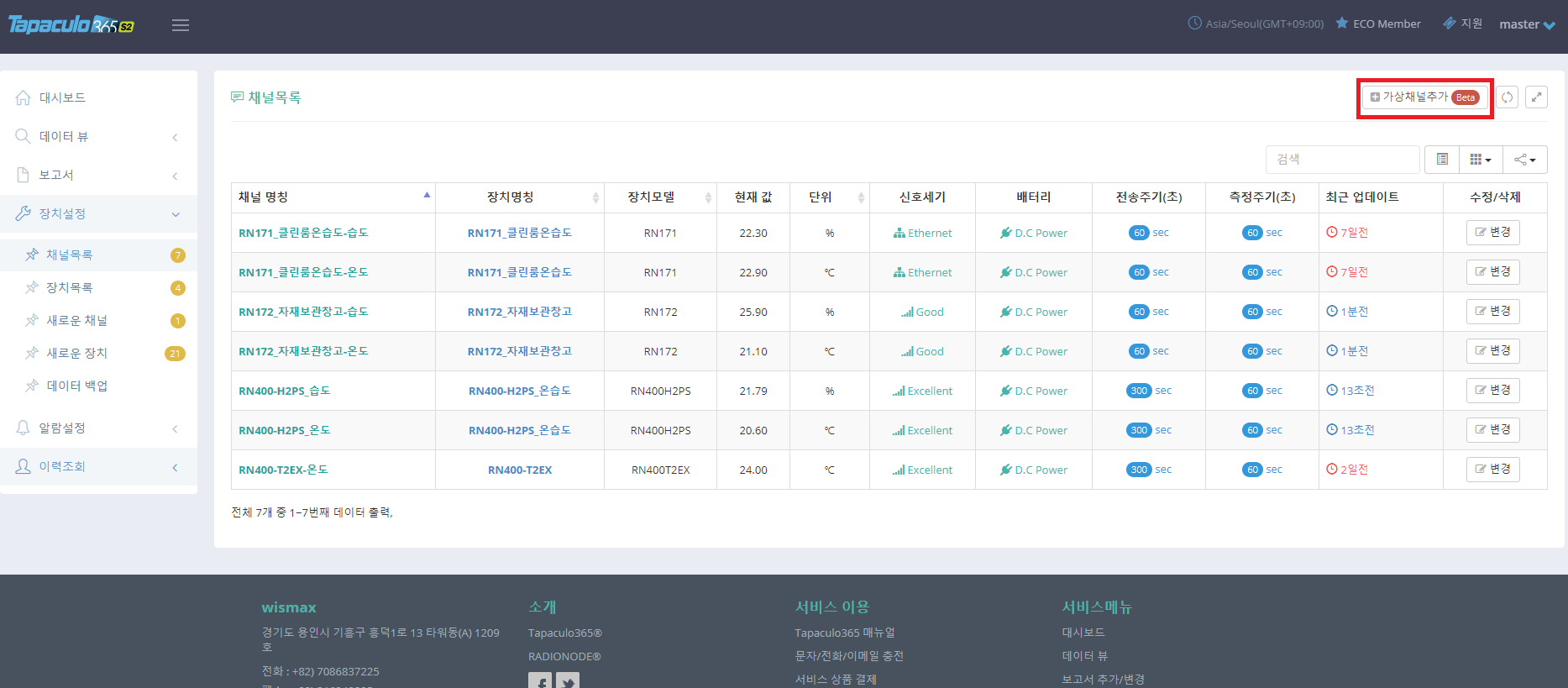
Task: Click Asia/Seoul timezone indicator
Action: [x=1256, y=24]
